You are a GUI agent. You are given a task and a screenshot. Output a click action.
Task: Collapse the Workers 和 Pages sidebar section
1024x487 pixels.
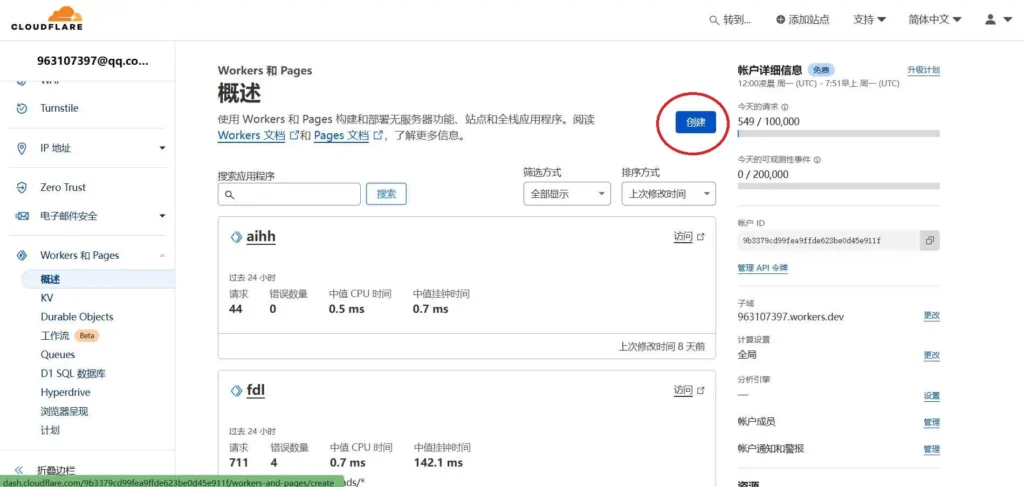pos(162,256)
